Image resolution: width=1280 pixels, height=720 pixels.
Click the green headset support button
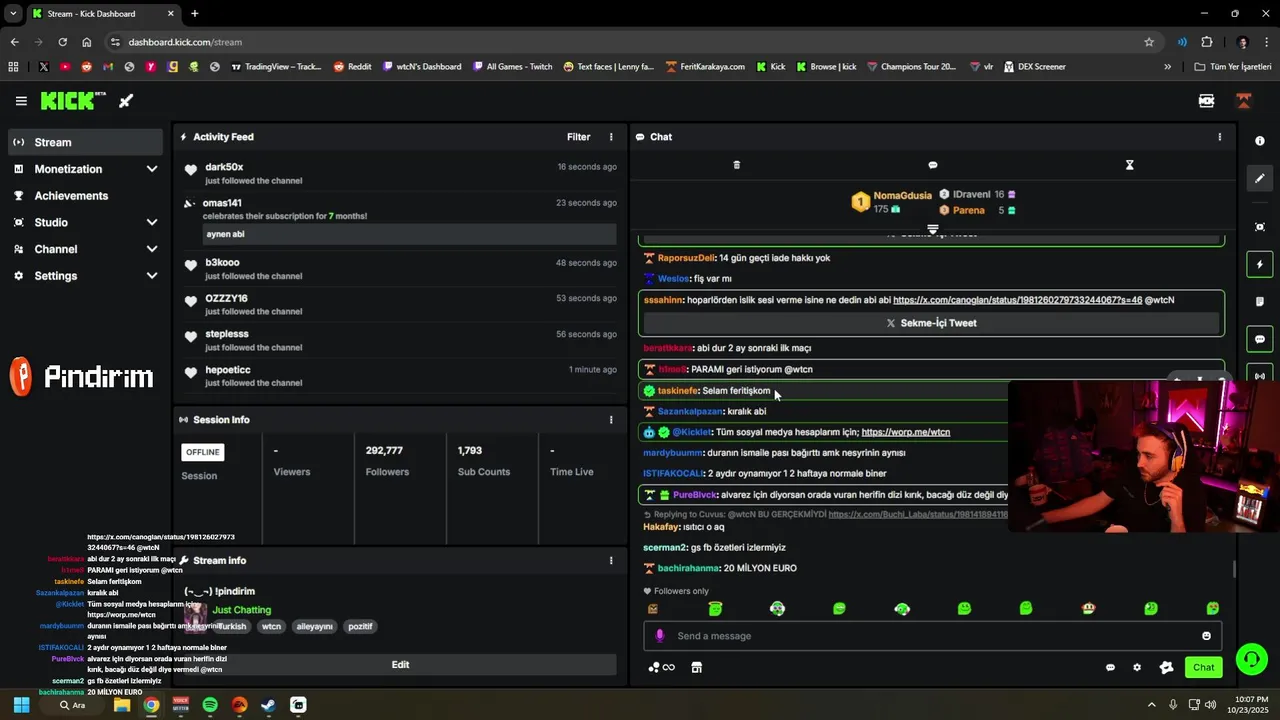pyautogui.click(x=1251, y=659)
